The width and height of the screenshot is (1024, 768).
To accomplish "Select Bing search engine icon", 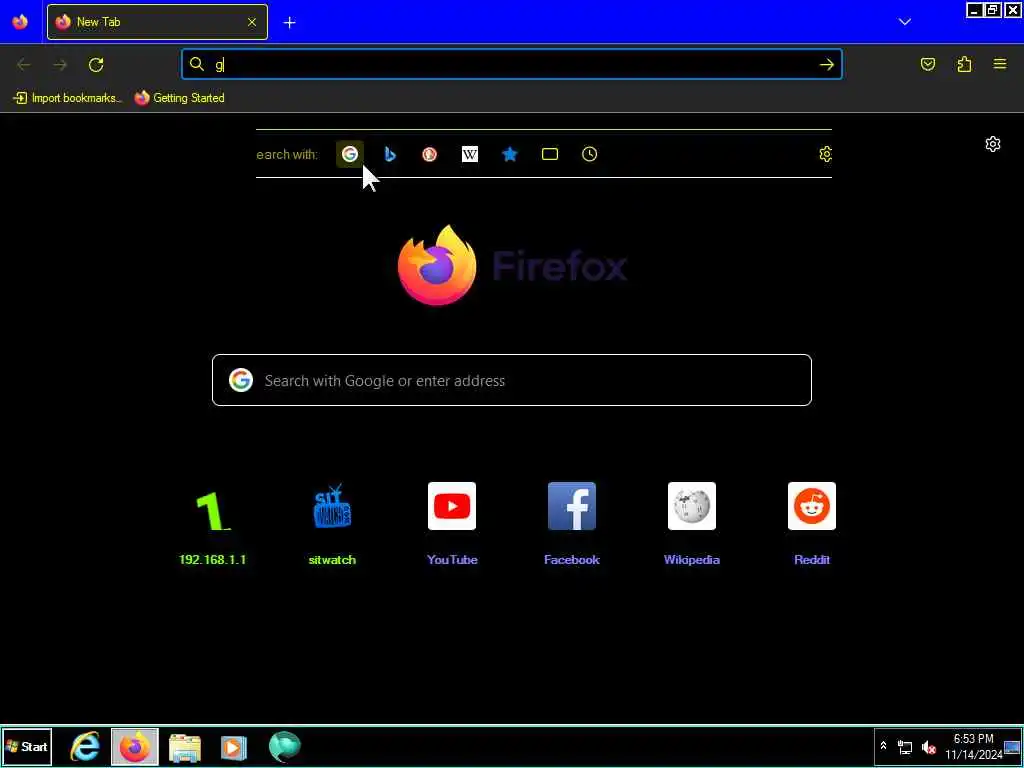I will 390,154.
